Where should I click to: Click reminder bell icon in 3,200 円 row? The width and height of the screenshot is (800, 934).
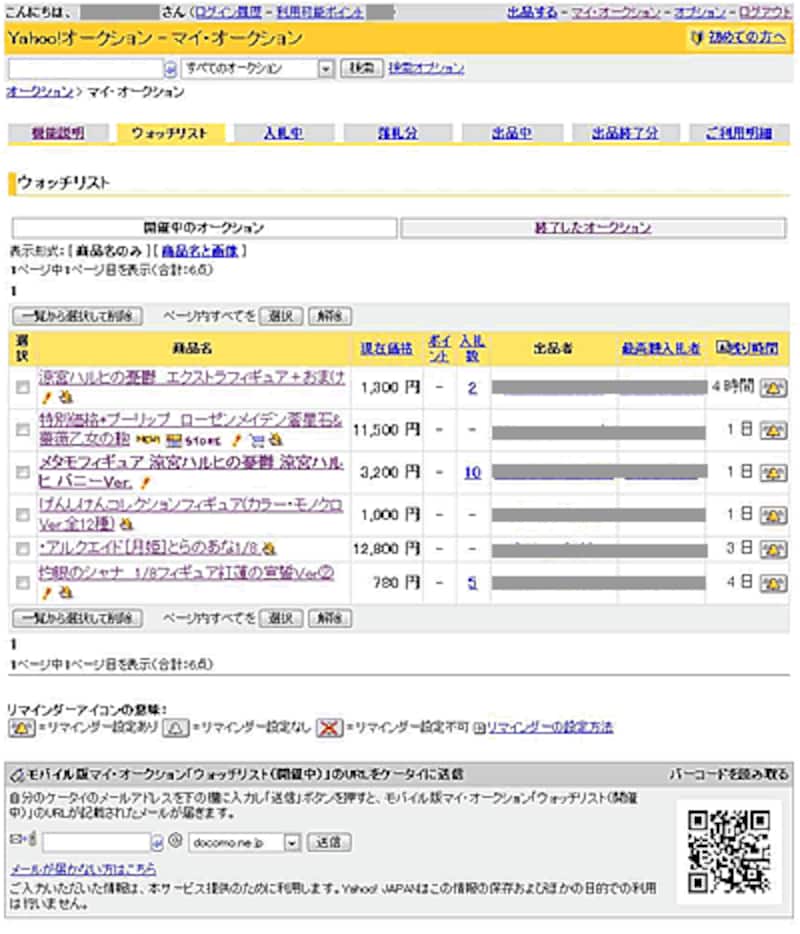[773, 473]
